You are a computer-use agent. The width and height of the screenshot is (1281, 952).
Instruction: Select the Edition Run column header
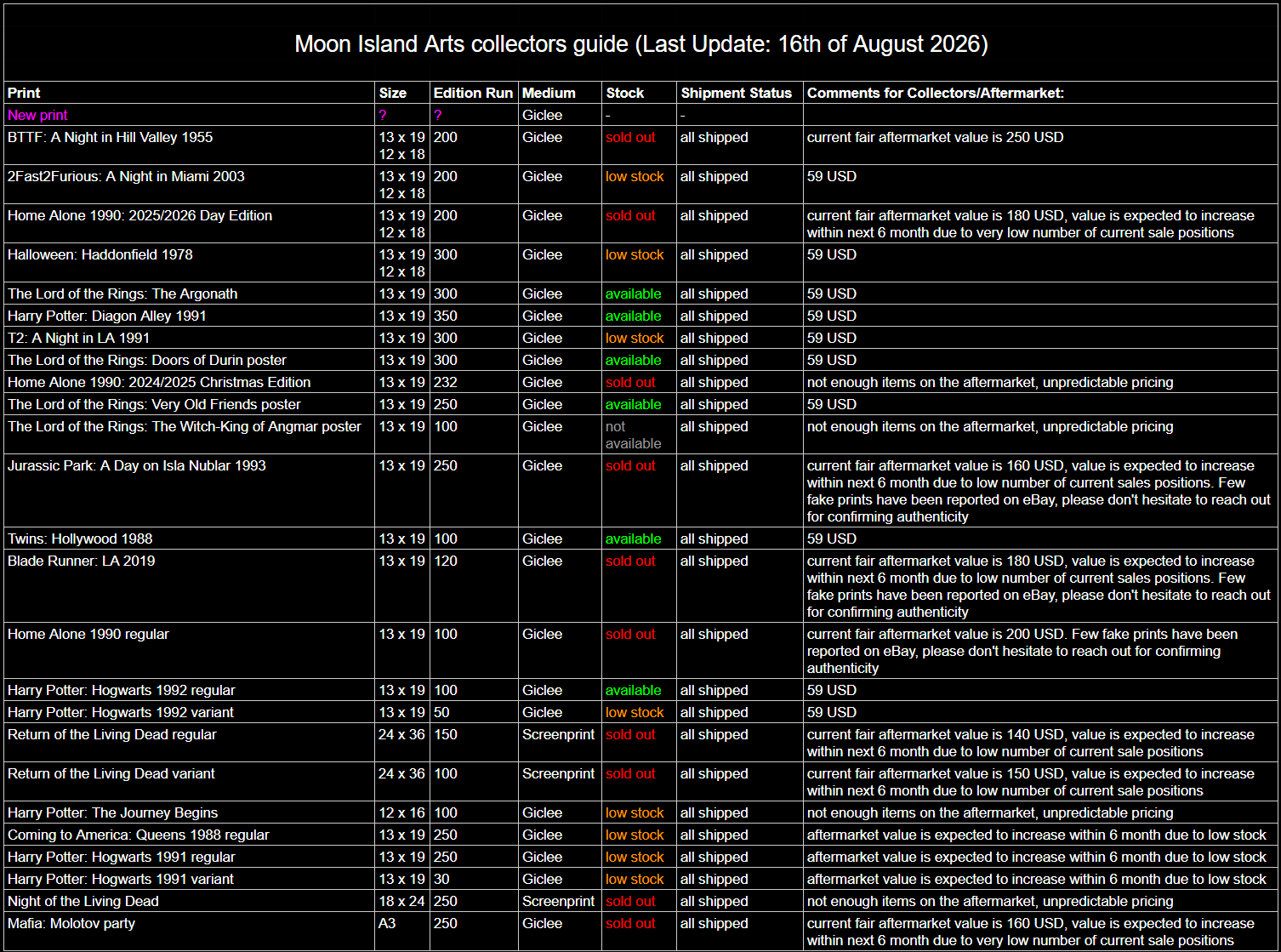coord(473,93)
